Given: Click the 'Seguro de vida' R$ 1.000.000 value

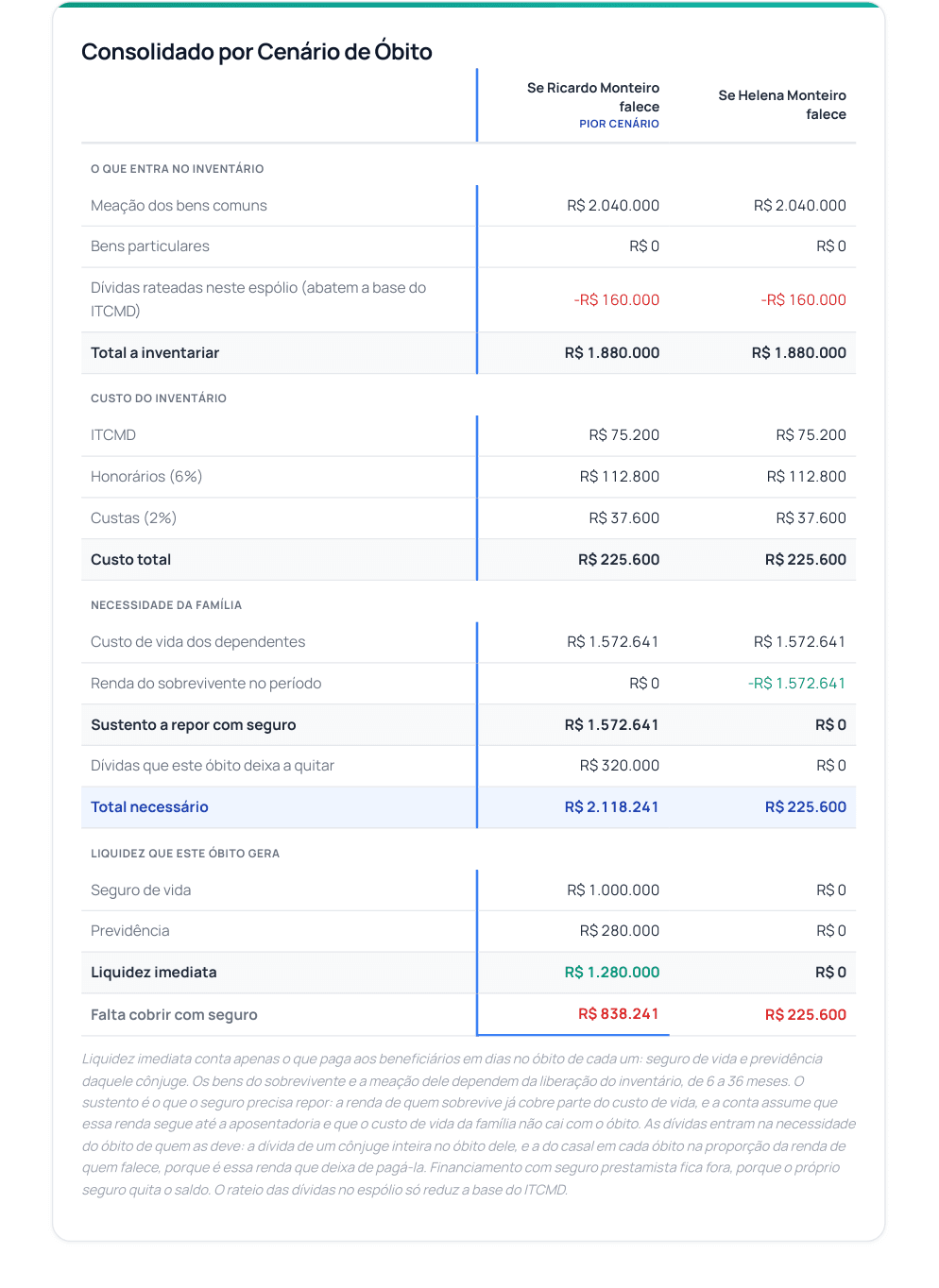Looking at the screenshot, I should [613, 890].
